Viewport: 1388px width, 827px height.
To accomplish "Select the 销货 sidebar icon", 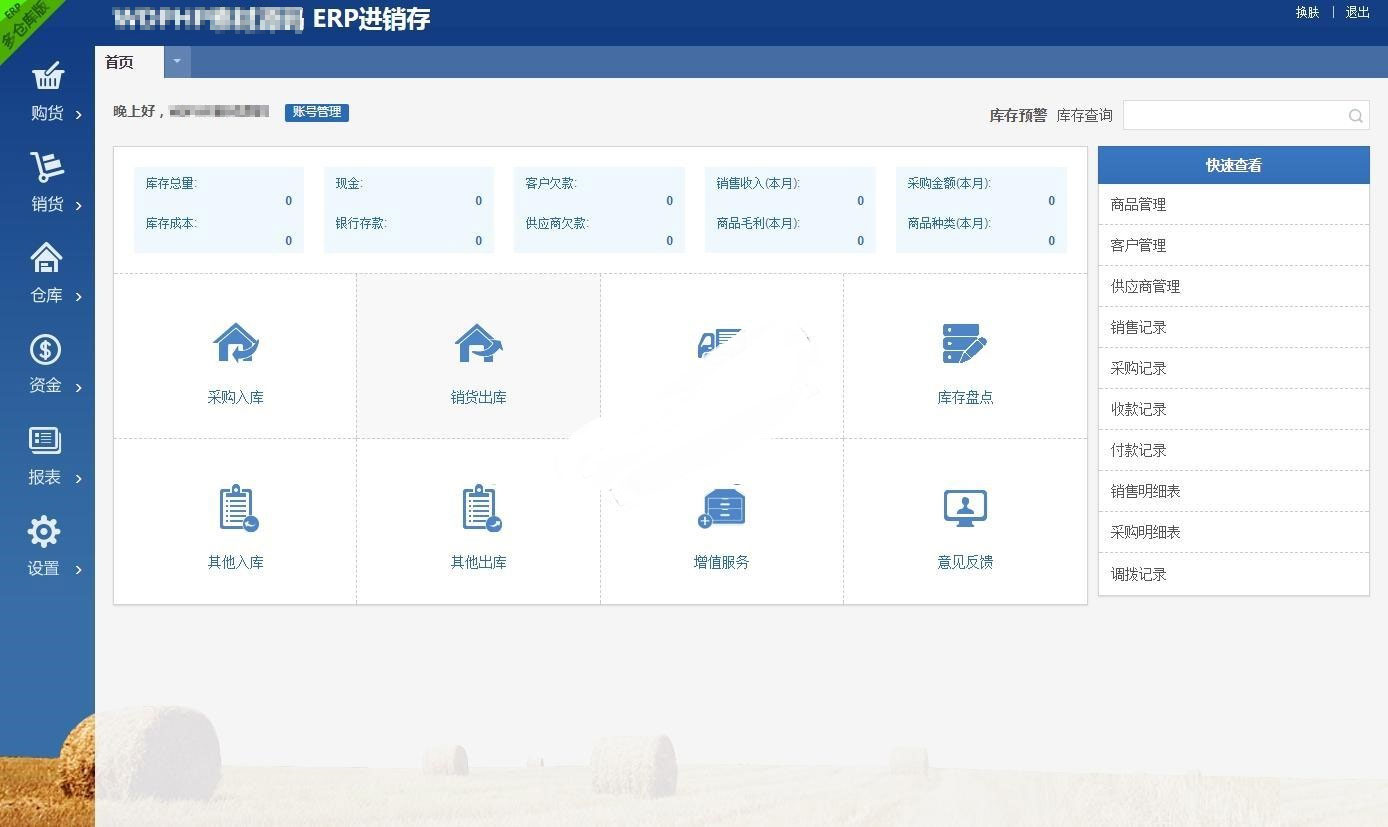I will pyautogui.click(x=47, y=180).
